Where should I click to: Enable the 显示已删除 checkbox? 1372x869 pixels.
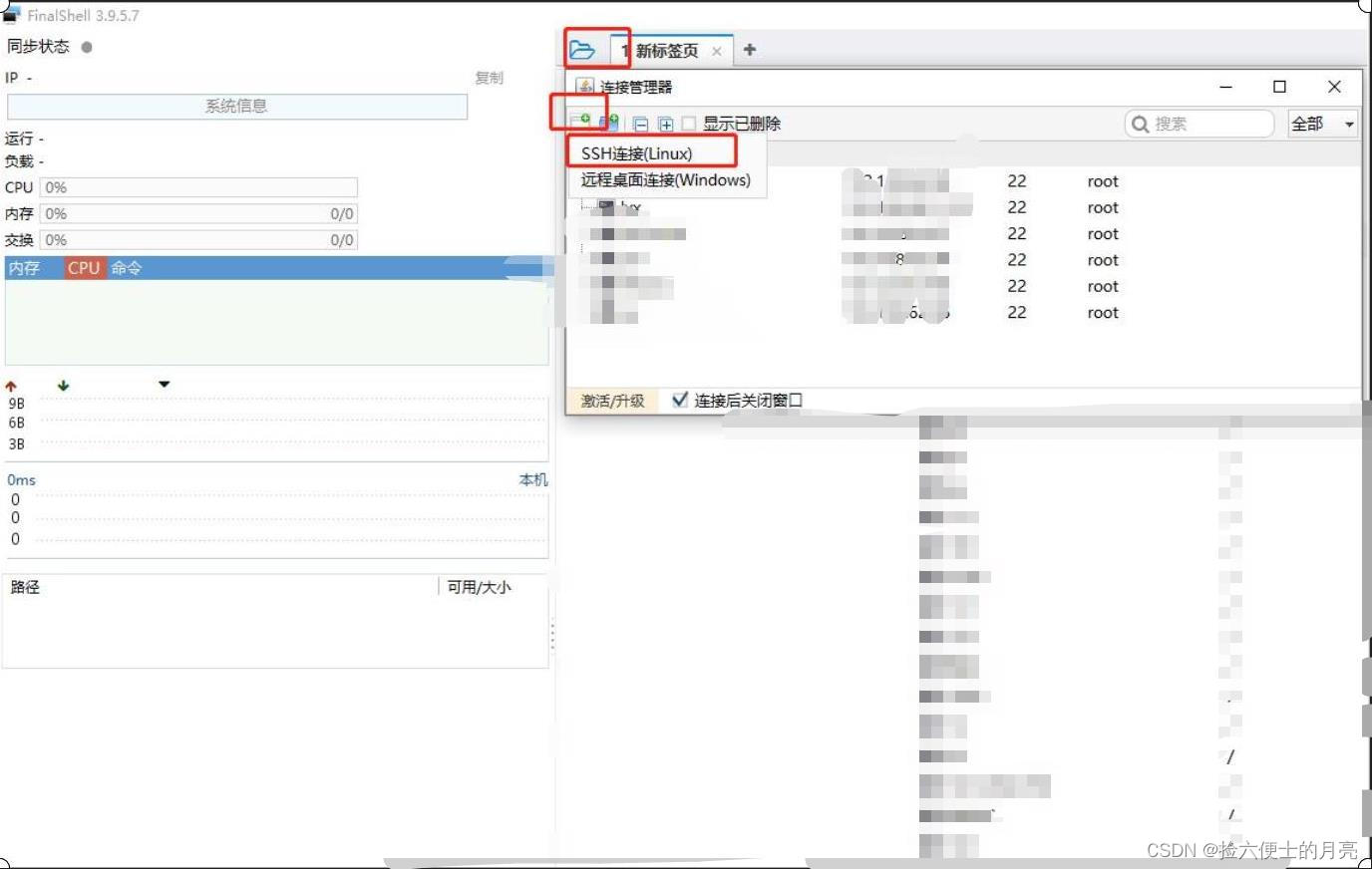point(689,124)
